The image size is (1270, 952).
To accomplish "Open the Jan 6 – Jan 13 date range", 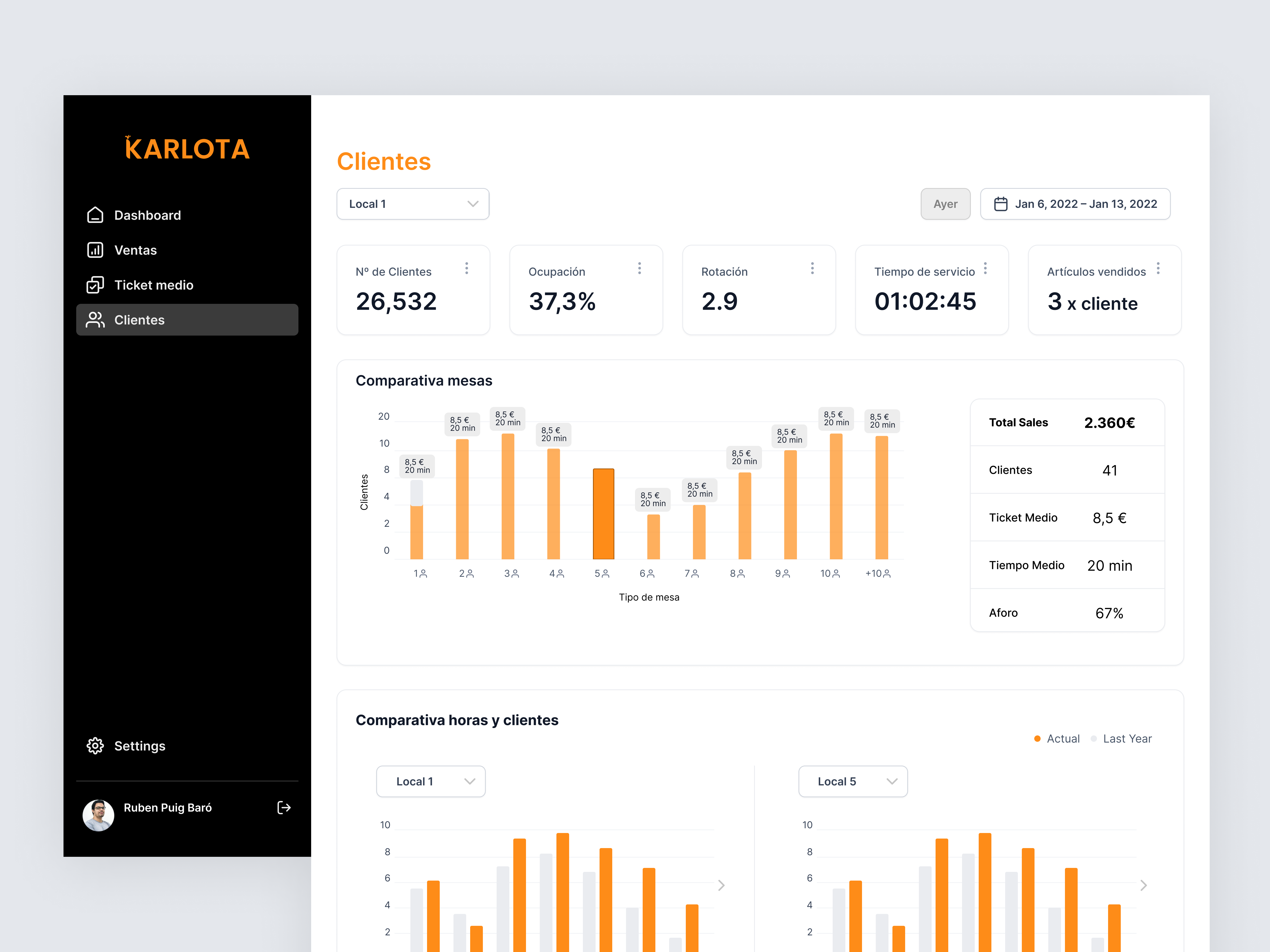I will pyautogui.click(x=1075, y=204).
